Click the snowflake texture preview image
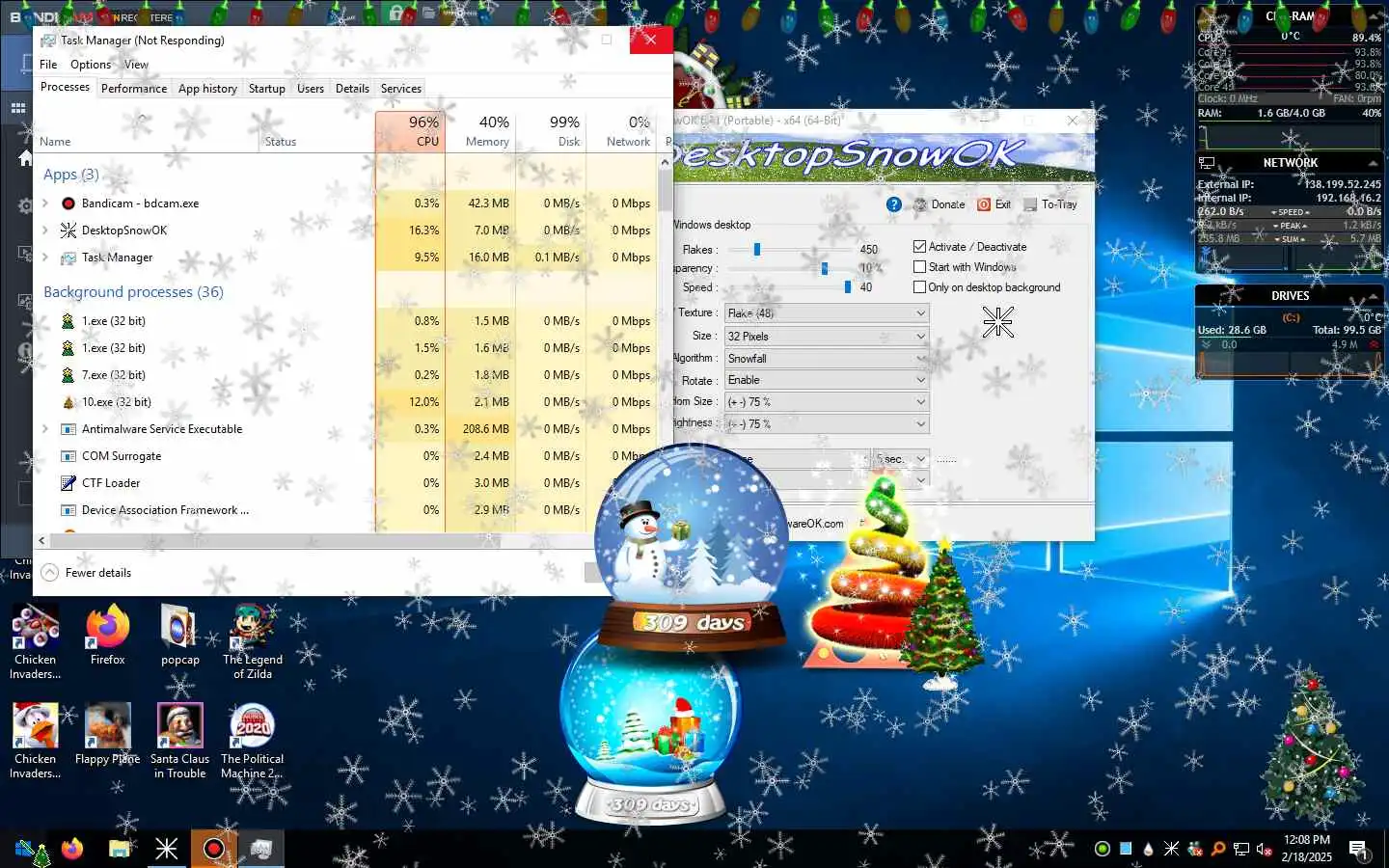1389x868 pixels. coord(998,322)
